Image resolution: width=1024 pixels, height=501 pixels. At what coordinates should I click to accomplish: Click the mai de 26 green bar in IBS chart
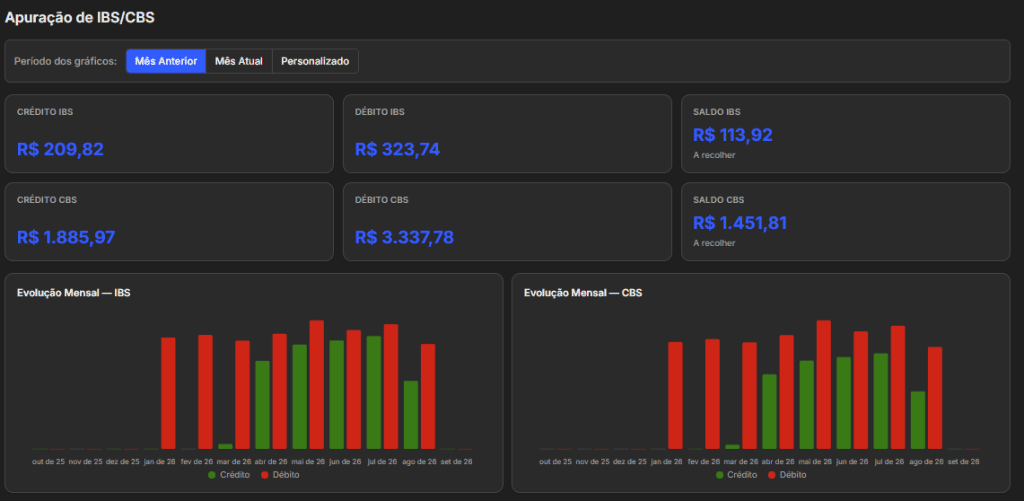[x=300, y=396]
